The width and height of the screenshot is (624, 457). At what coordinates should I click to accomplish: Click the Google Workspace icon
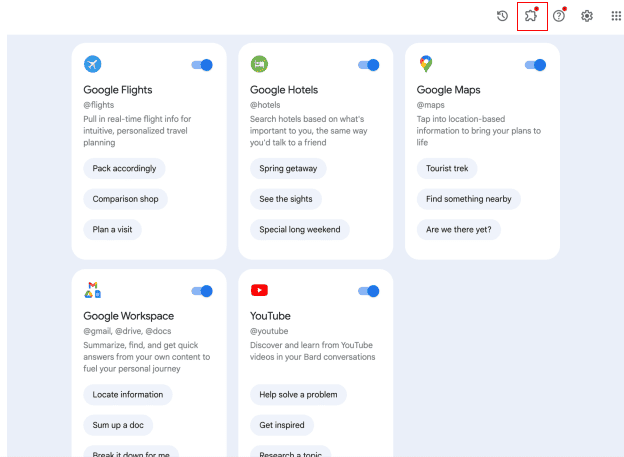point(92,290)
